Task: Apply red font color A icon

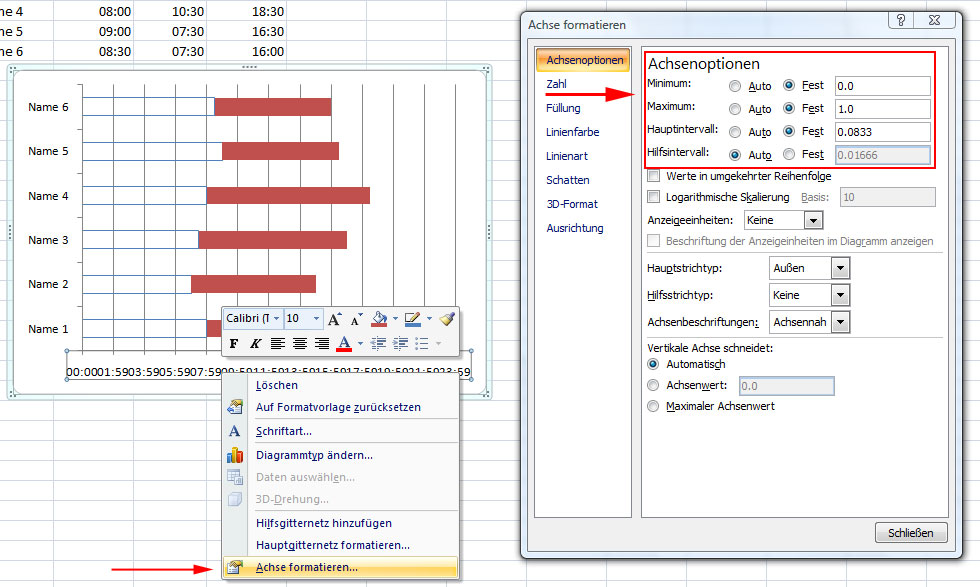Action: coord(344,343)
